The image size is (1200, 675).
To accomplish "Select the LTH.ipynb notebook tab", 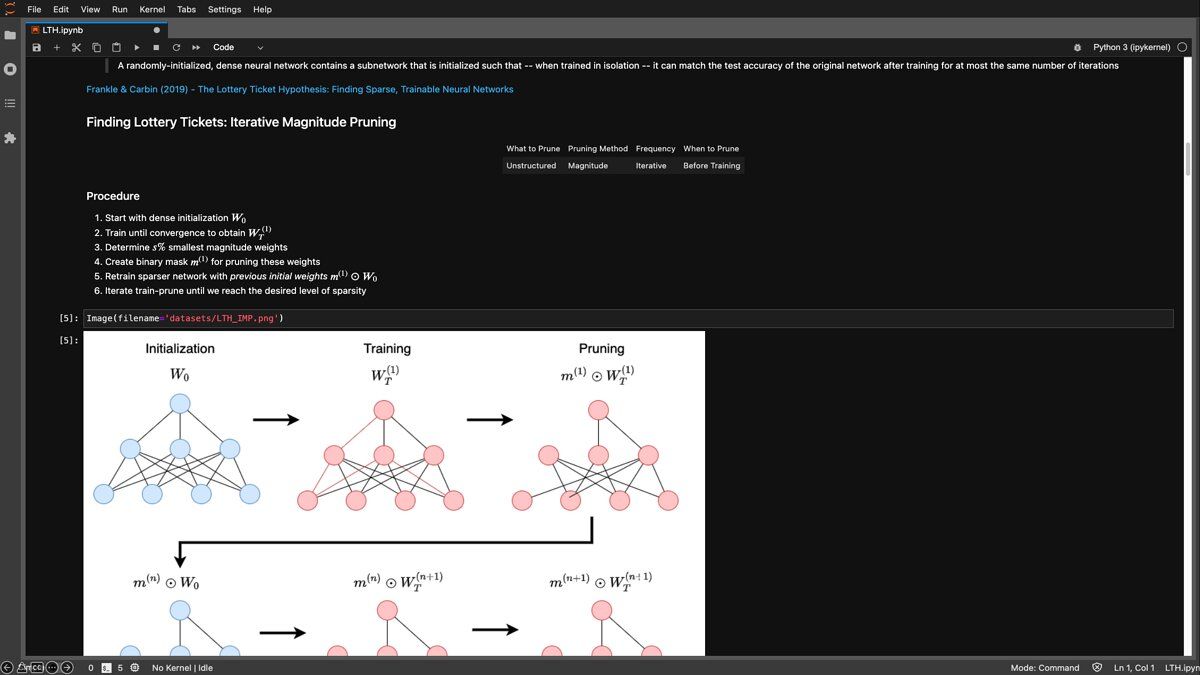I will pos(62,30).
